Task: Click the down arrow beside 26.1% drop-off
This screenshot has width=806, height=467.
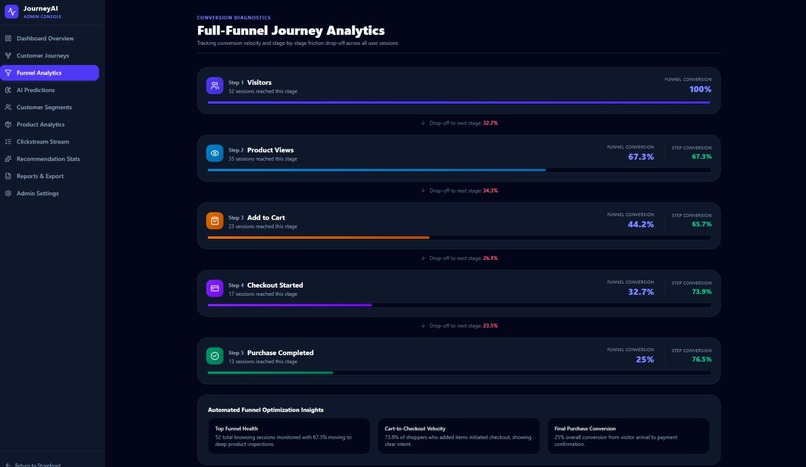Action: (423, 258)
